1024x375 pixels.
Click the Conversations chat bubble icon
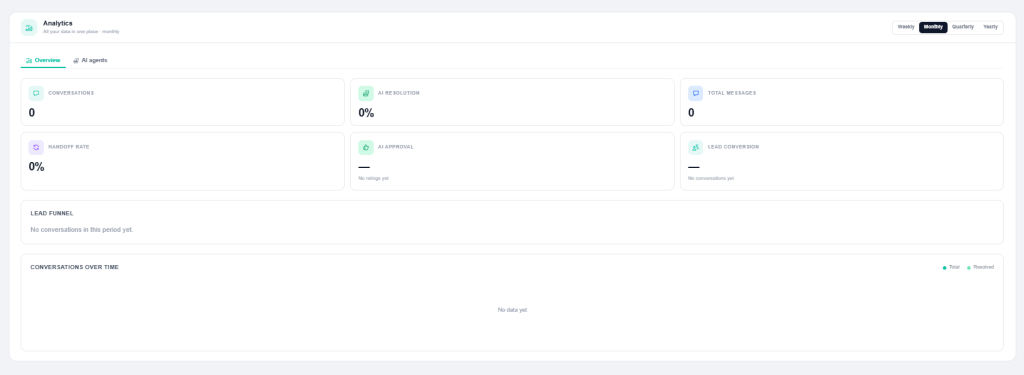point(36,93)
